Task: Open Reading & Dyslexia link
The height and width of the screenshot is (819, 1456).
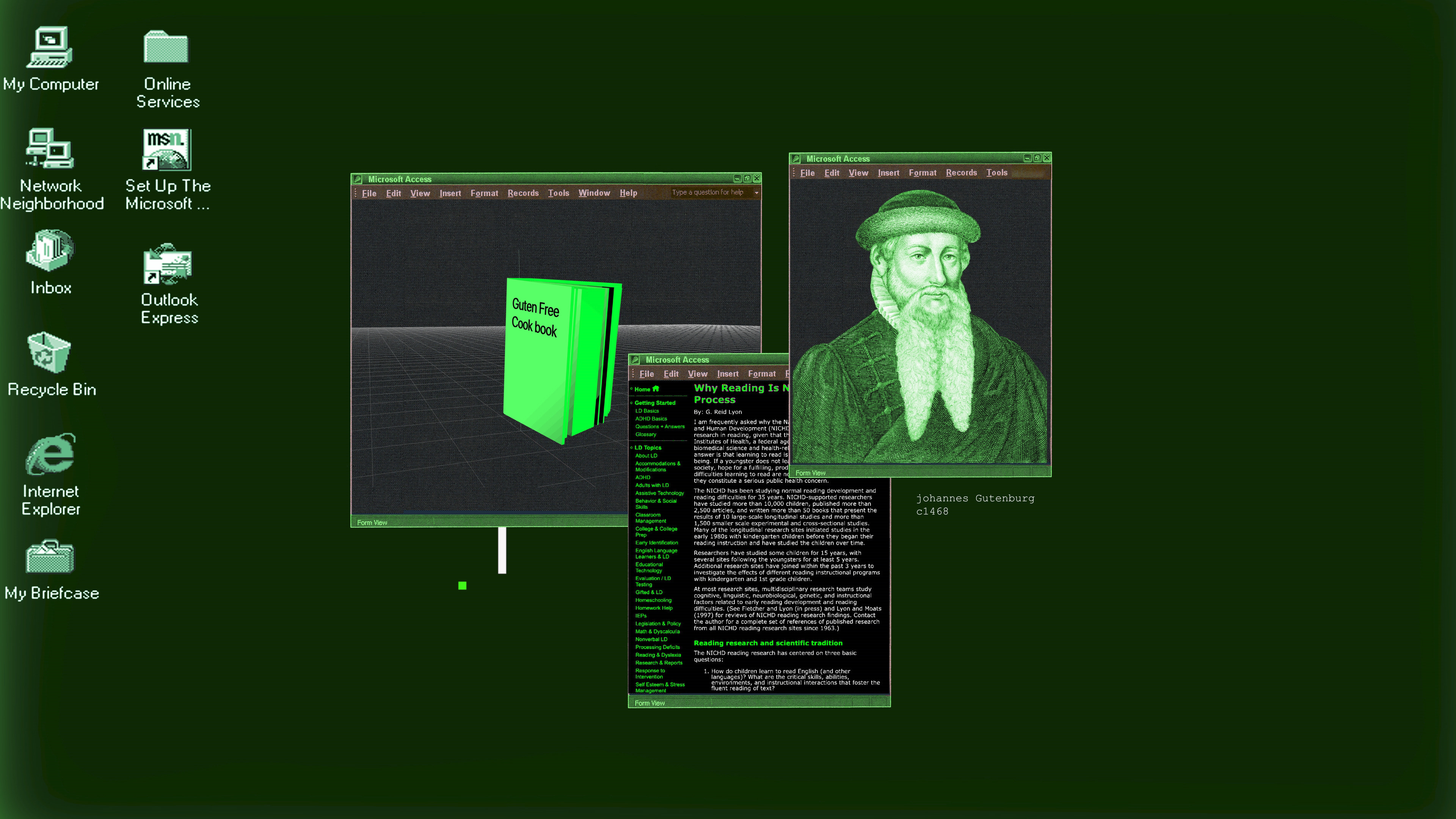Action: [x=658, y=655]
